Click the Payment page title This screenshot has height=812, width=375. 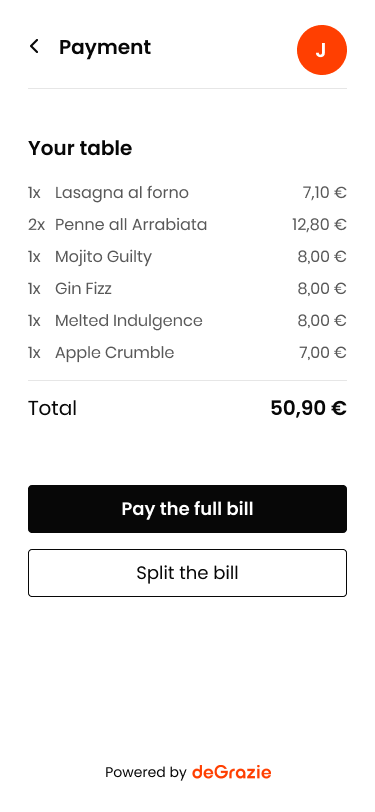coord(105,47)
